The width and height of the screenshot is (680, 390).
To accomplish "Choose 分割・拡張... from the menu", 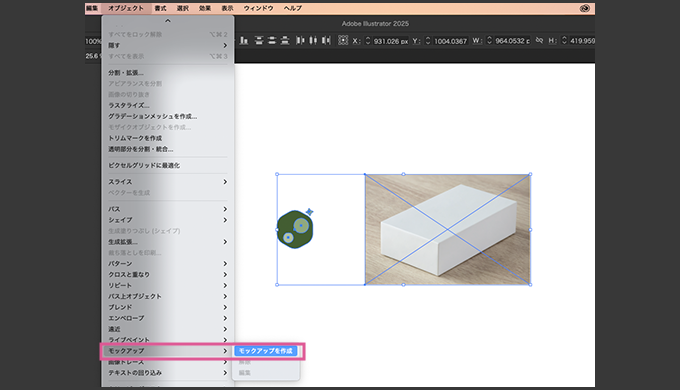I will tap(167, 73).
